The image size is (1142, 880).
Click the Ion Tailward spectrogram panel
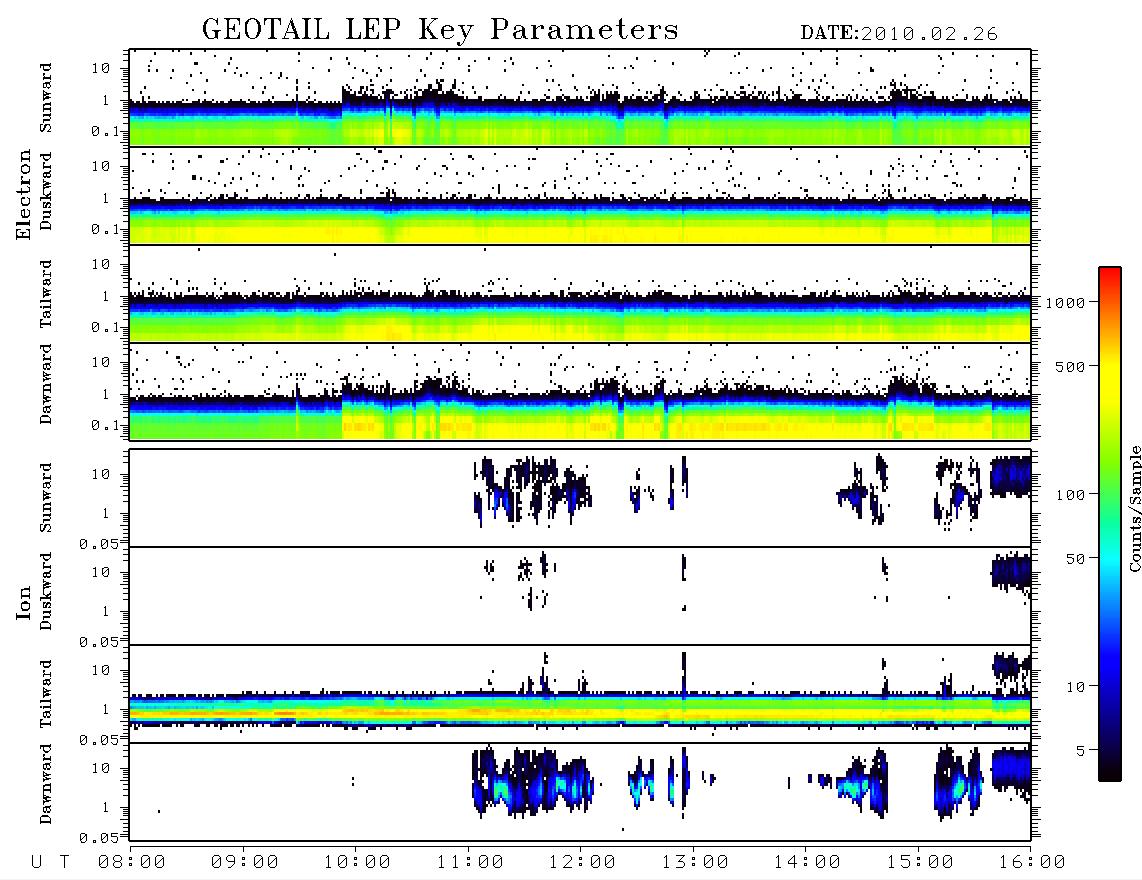580,694
